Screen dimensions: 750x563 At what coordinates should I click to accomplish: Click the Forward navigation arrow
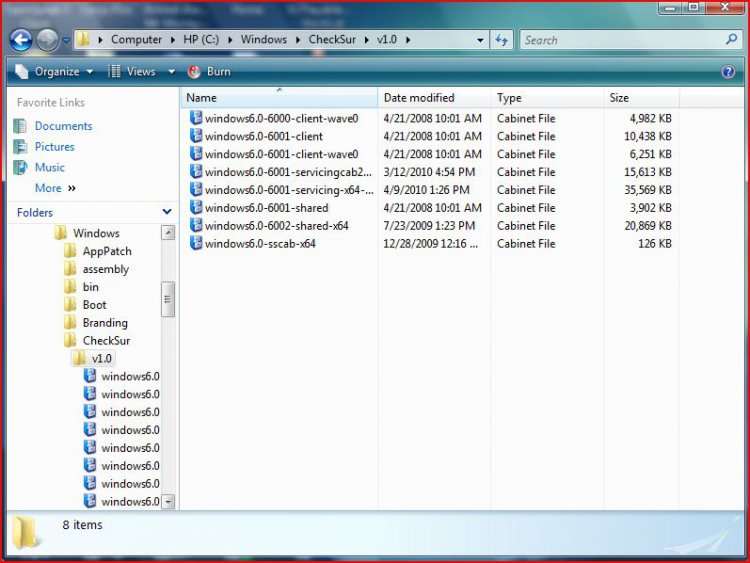click(x=48, y=40)
